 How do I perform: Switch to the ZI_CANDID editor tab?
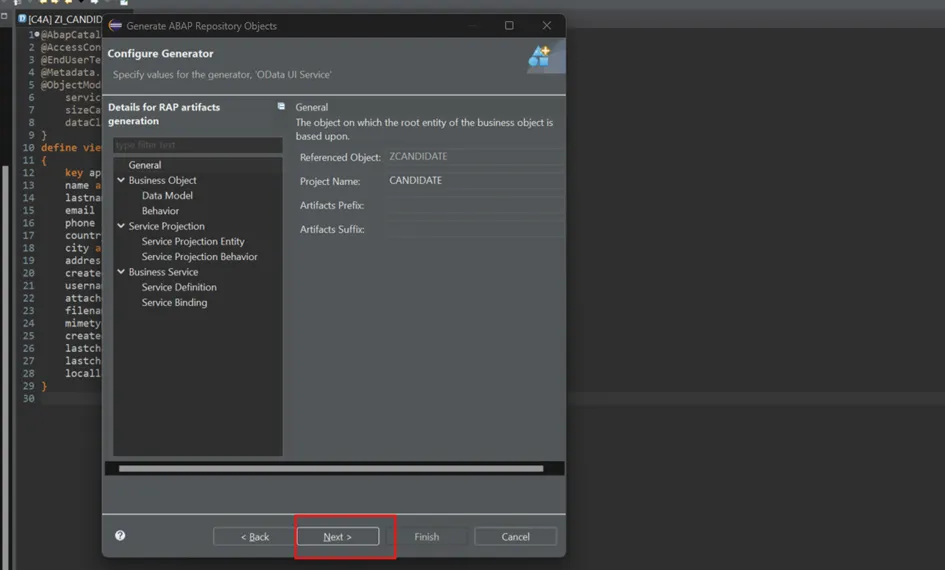tap(62, 19)
